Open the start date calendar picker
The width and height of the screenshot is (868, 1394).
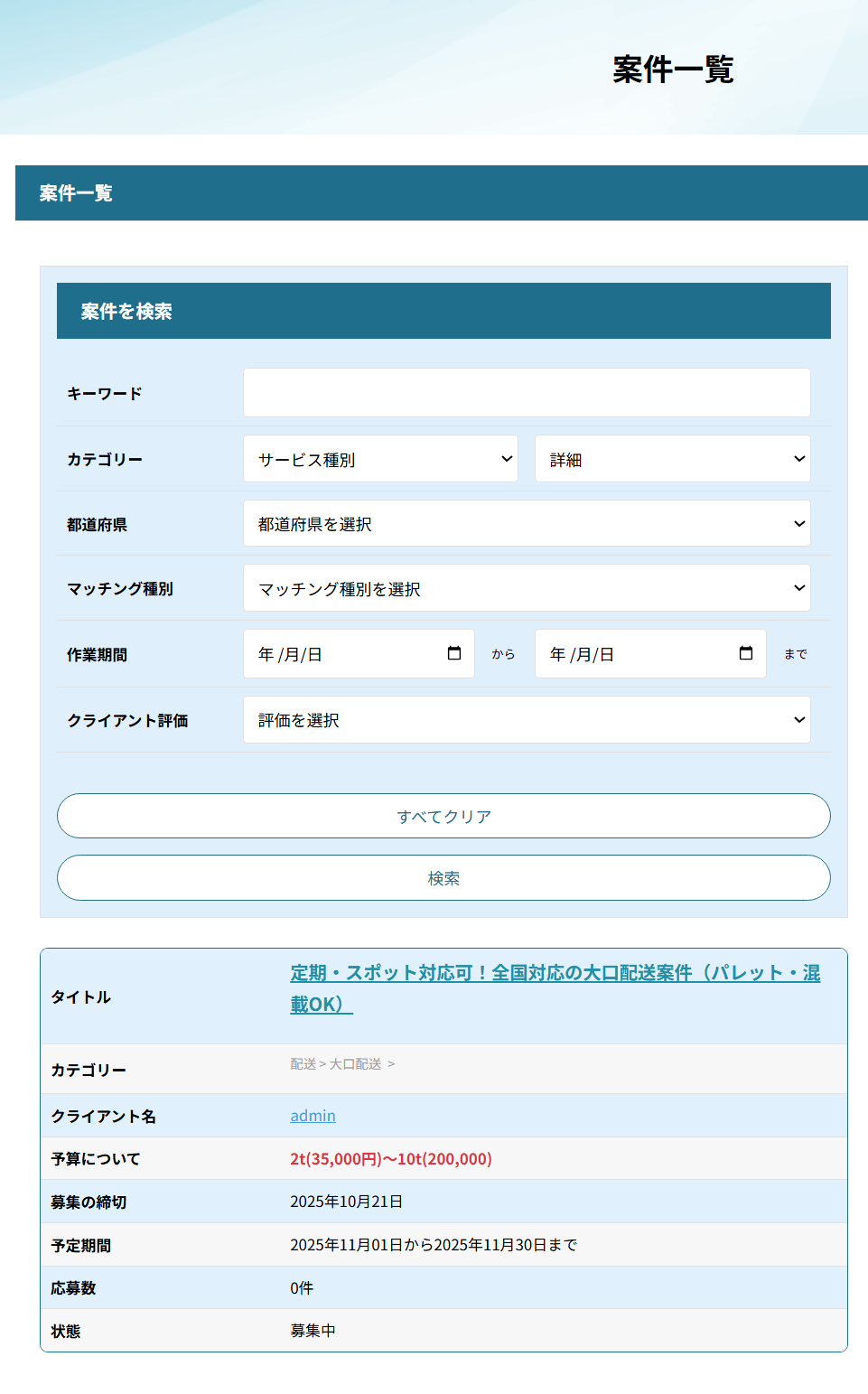coord(454,653)
